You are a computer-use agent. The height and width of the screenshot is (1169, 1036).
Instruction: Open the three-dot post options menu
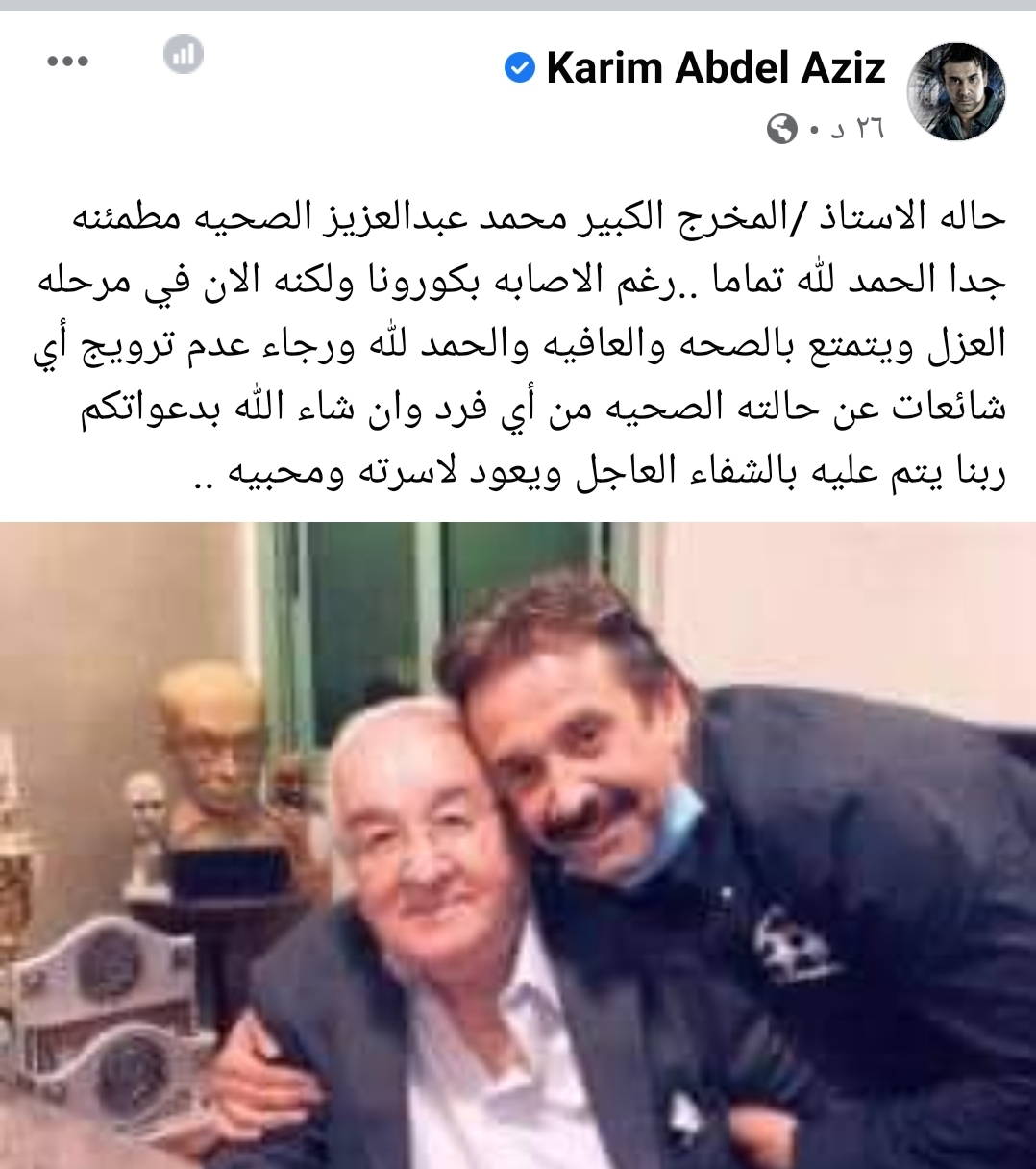point(67,62)
